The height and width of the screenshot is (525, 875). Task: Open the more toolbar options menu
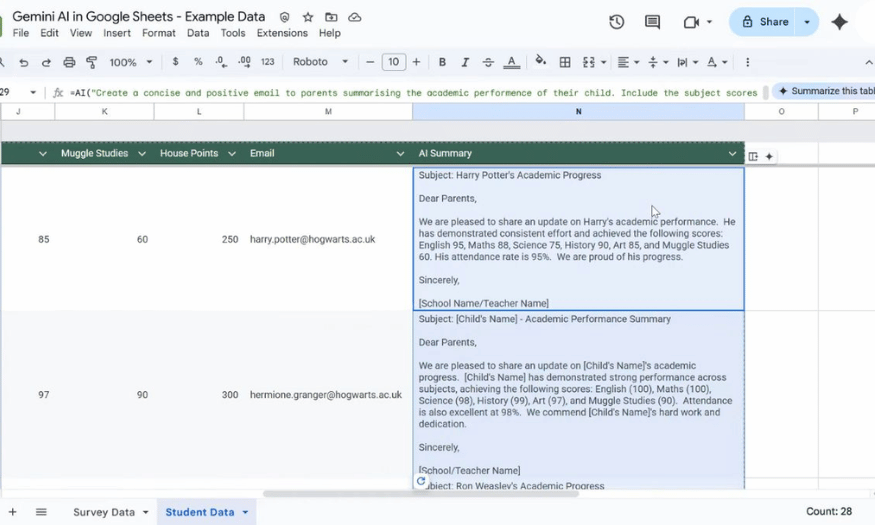pyautogui.click(x=747, y=62)
